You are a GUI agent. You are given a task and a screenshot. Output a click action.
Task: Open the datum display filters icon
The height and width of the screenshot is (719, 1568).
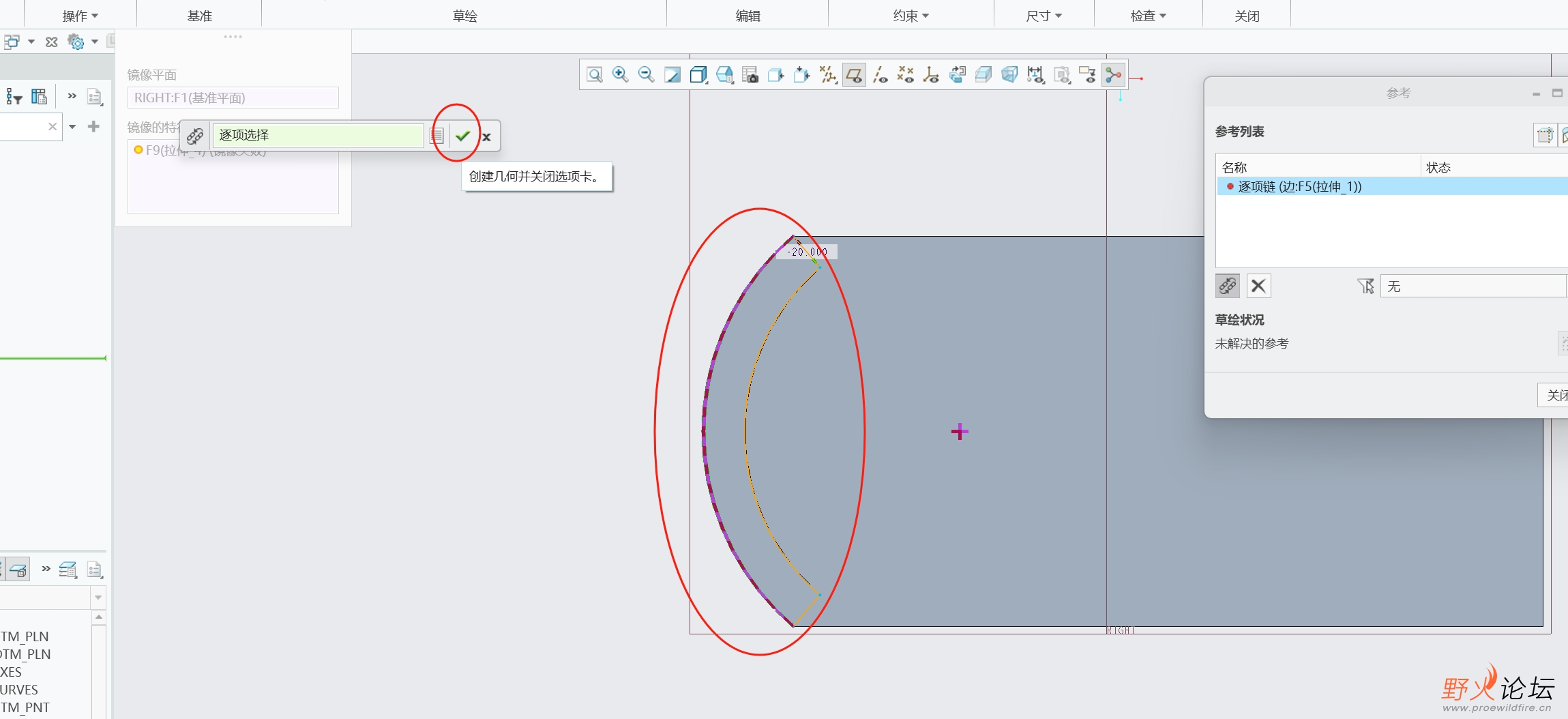[x=828, y=75]
